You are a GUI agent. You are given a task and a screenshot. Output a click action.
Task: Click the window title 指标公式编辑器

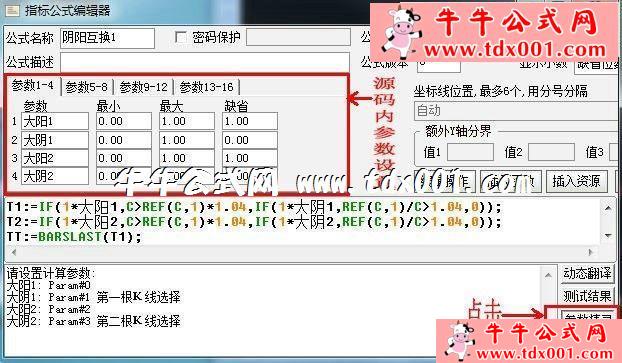[68, 10]
